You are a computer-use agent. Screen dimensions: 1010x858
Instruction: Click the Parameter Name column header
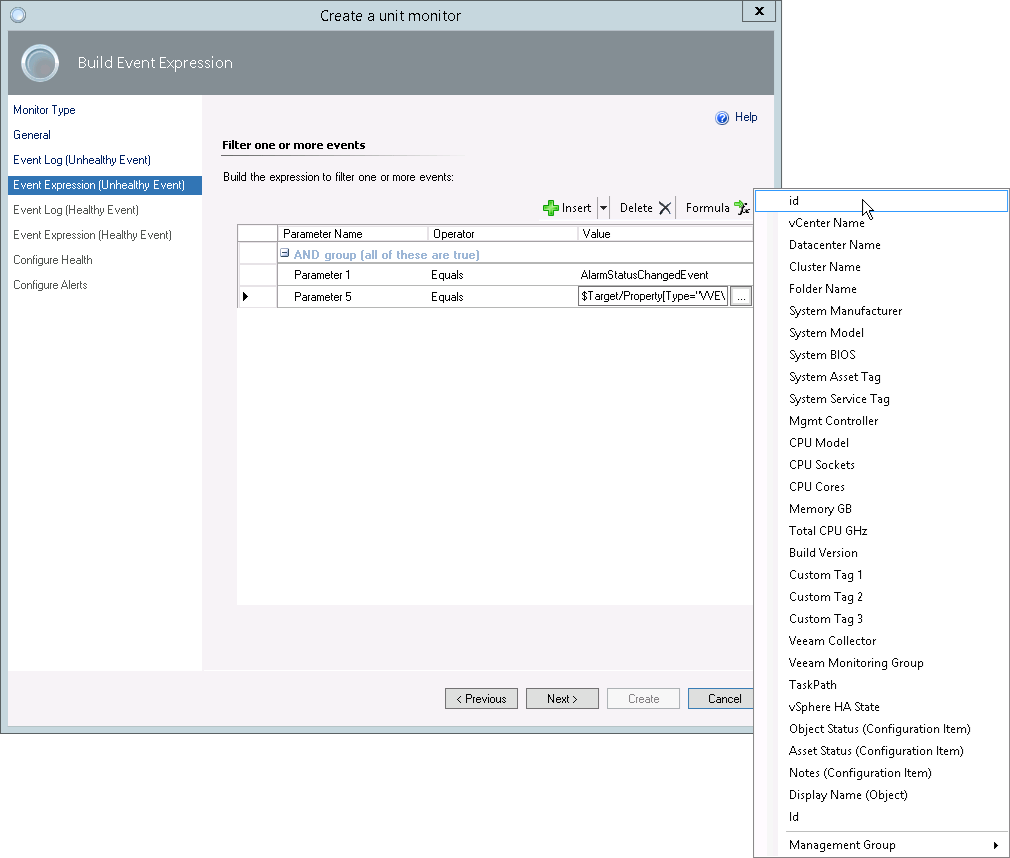[353, 234]
